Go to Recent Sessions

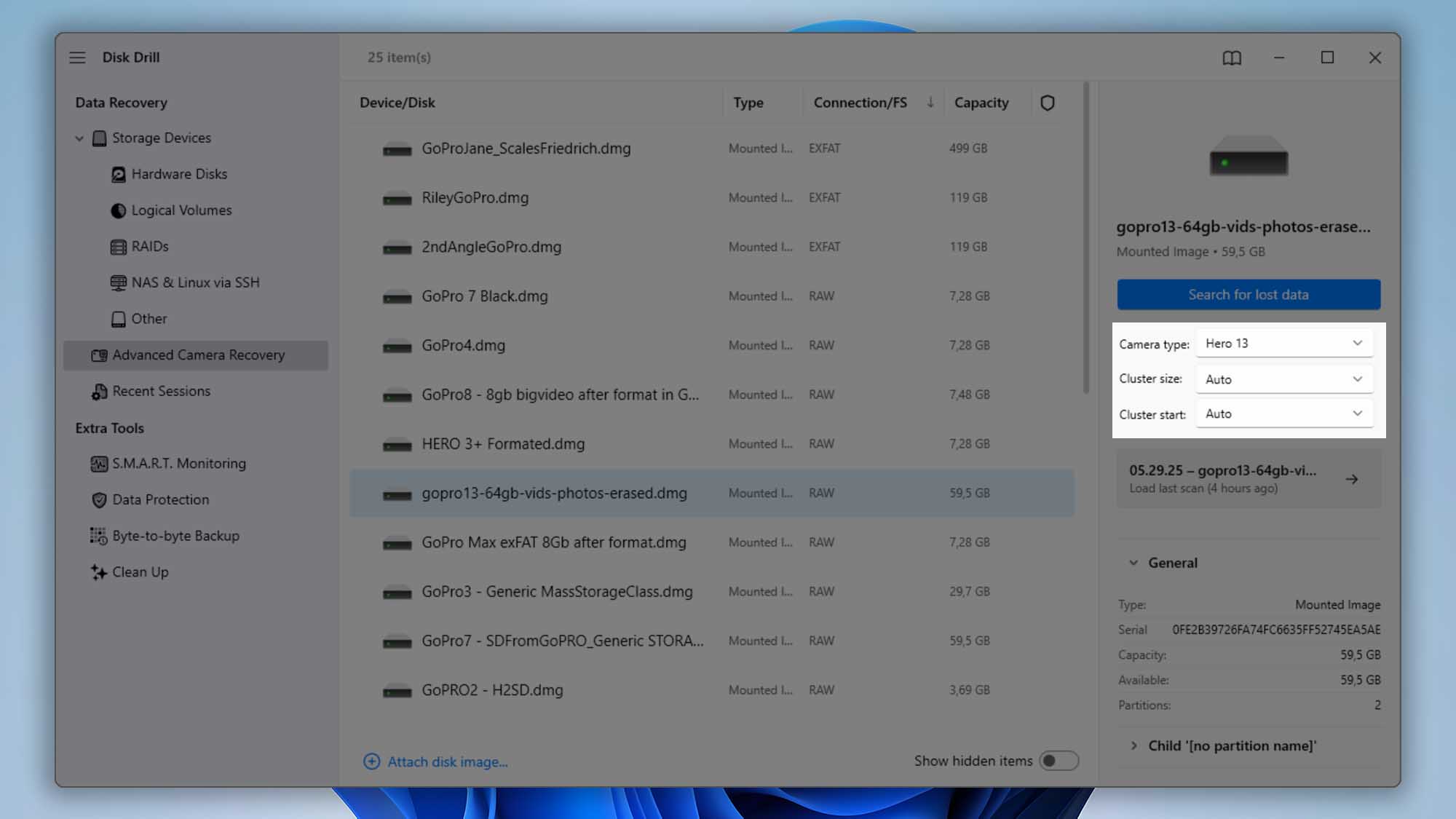161,391
